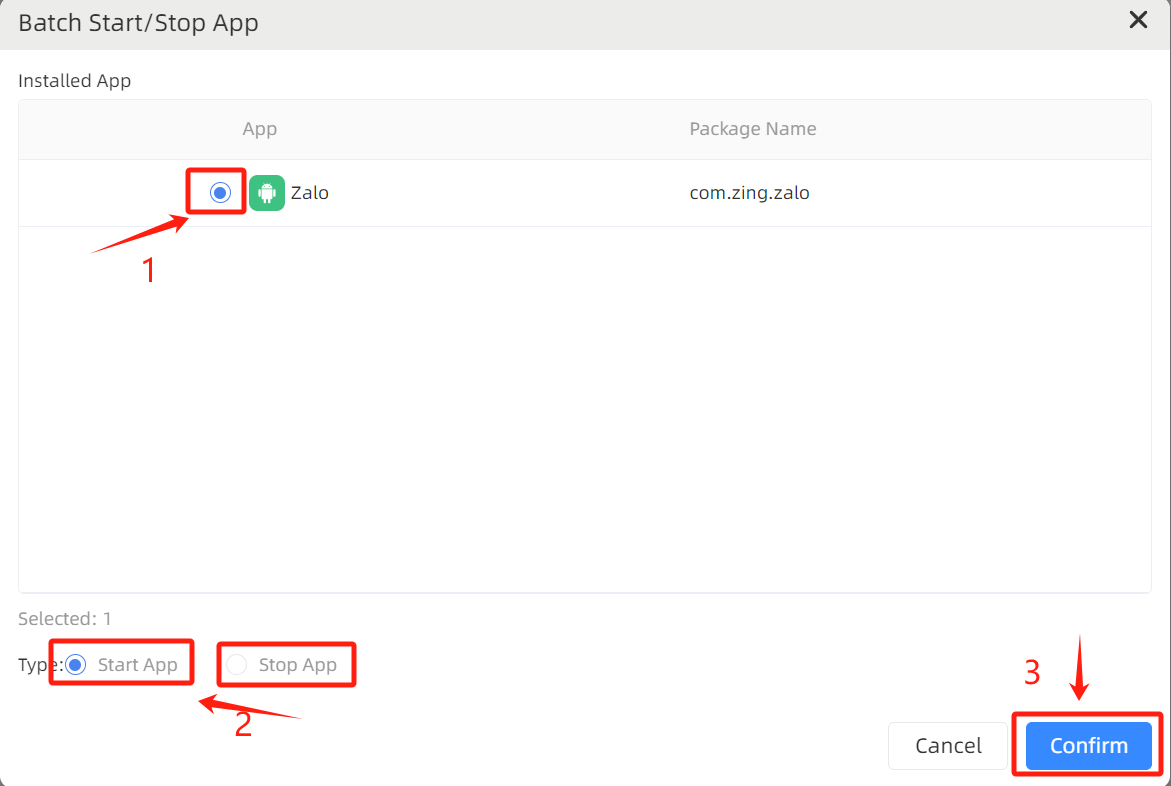Click the Start App label text
Screen dimensions: 1171x786
pos(137,665)
